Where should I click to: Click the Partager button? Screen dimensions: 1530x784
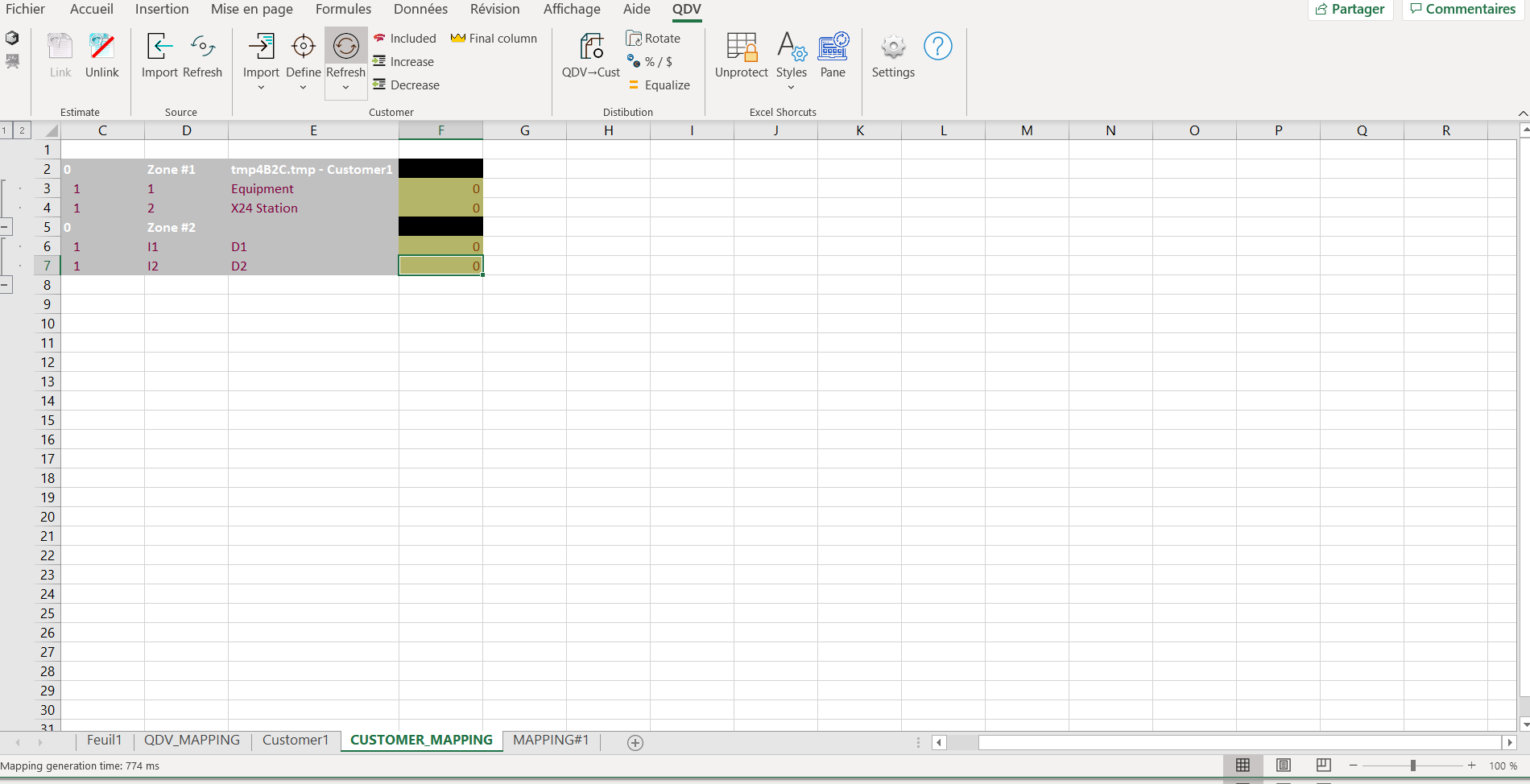click(x=1350, y=10)
